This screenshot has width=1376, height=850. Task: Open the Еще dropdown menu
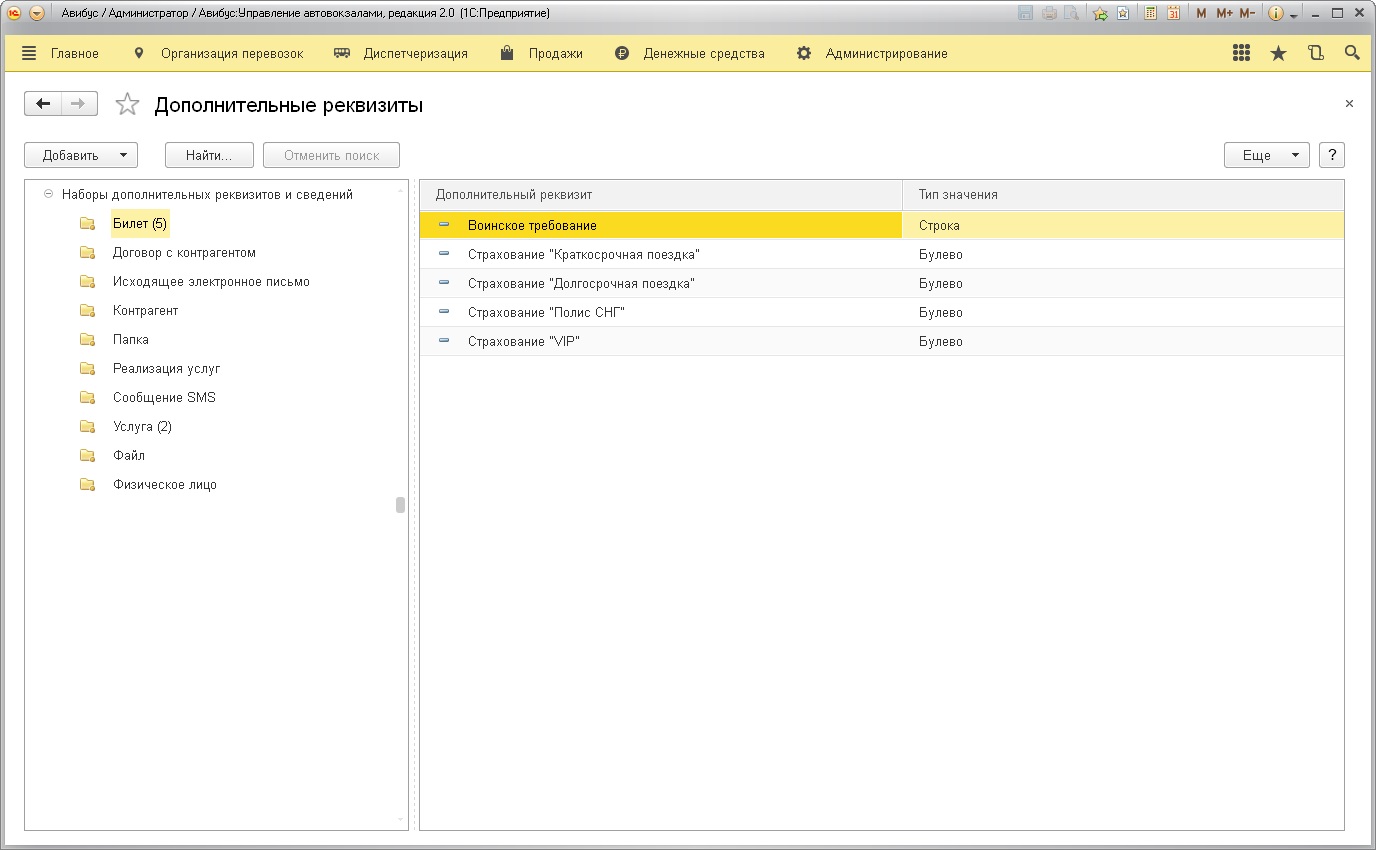pos(1266,155)
